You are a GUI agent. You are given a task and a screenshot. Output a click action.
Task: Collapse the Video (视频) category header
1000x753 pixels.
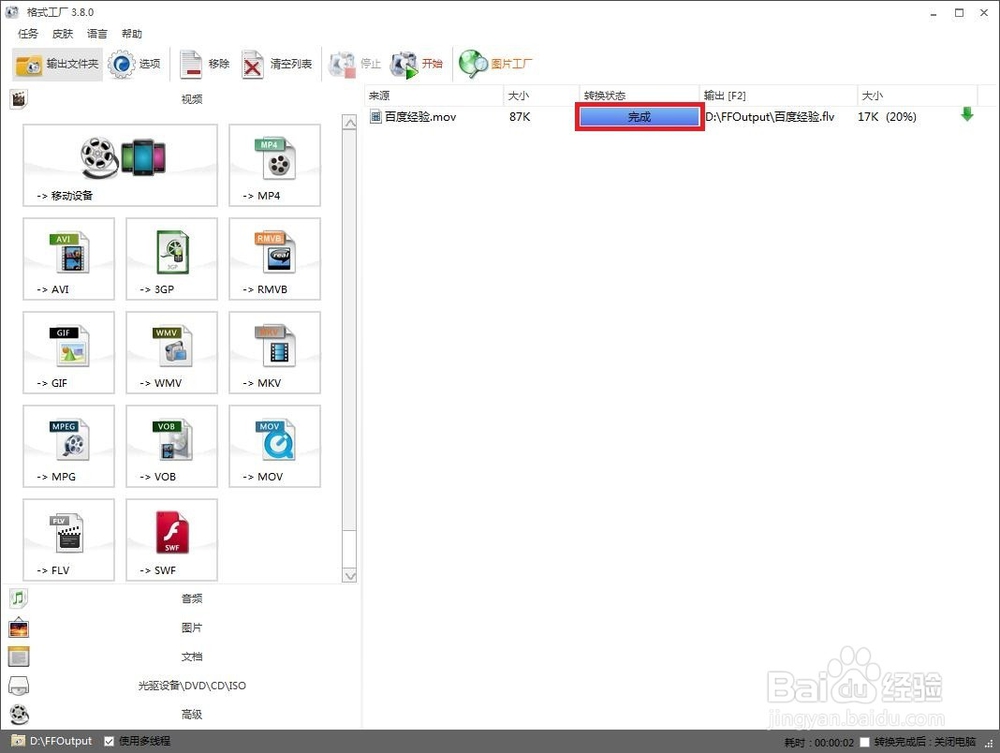[182, 99]
